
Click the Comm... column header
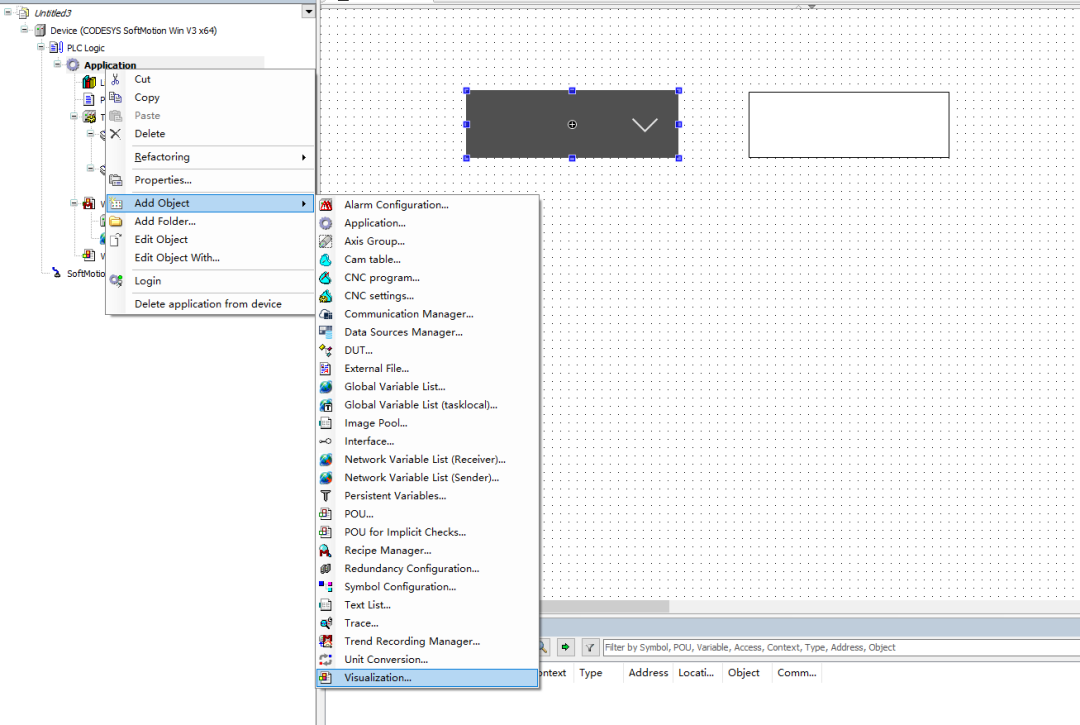(x=797, y=673)
